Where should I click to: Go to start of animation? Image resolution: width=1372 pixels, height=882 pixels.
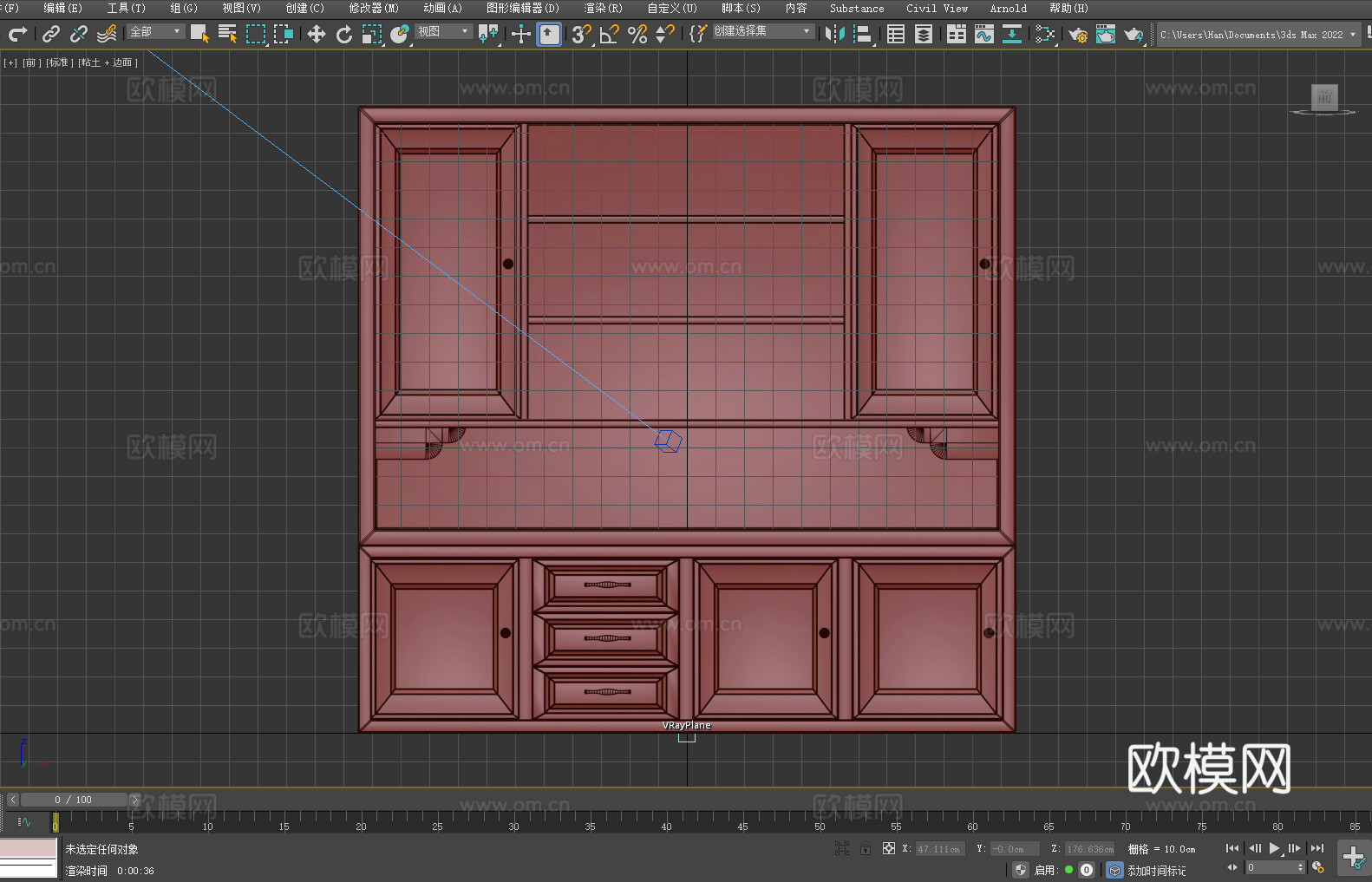click(1232, 848)
